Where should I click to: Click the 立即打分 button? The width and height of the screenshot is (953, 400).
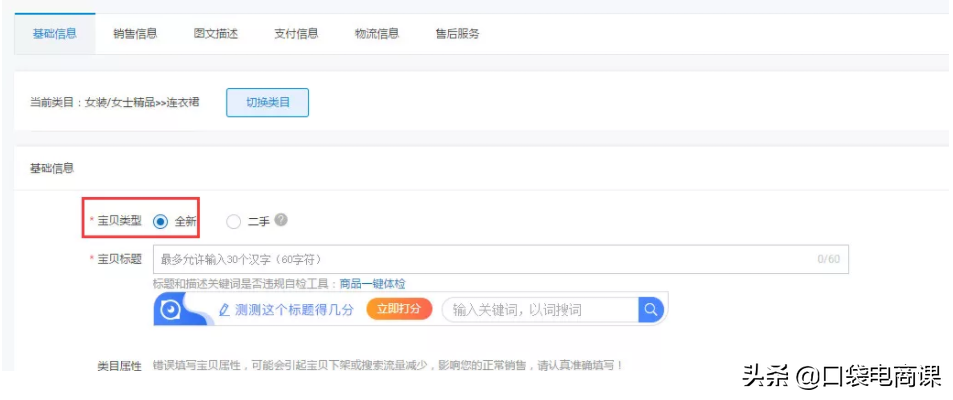point(399,309)
